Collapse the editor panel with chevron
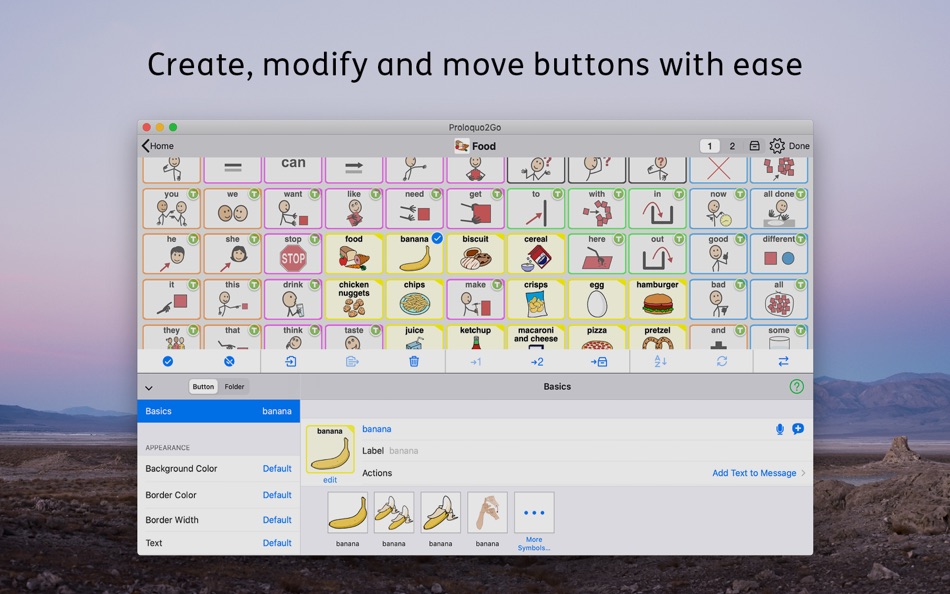Screen dimensions: 950x594 click(149, 387)
